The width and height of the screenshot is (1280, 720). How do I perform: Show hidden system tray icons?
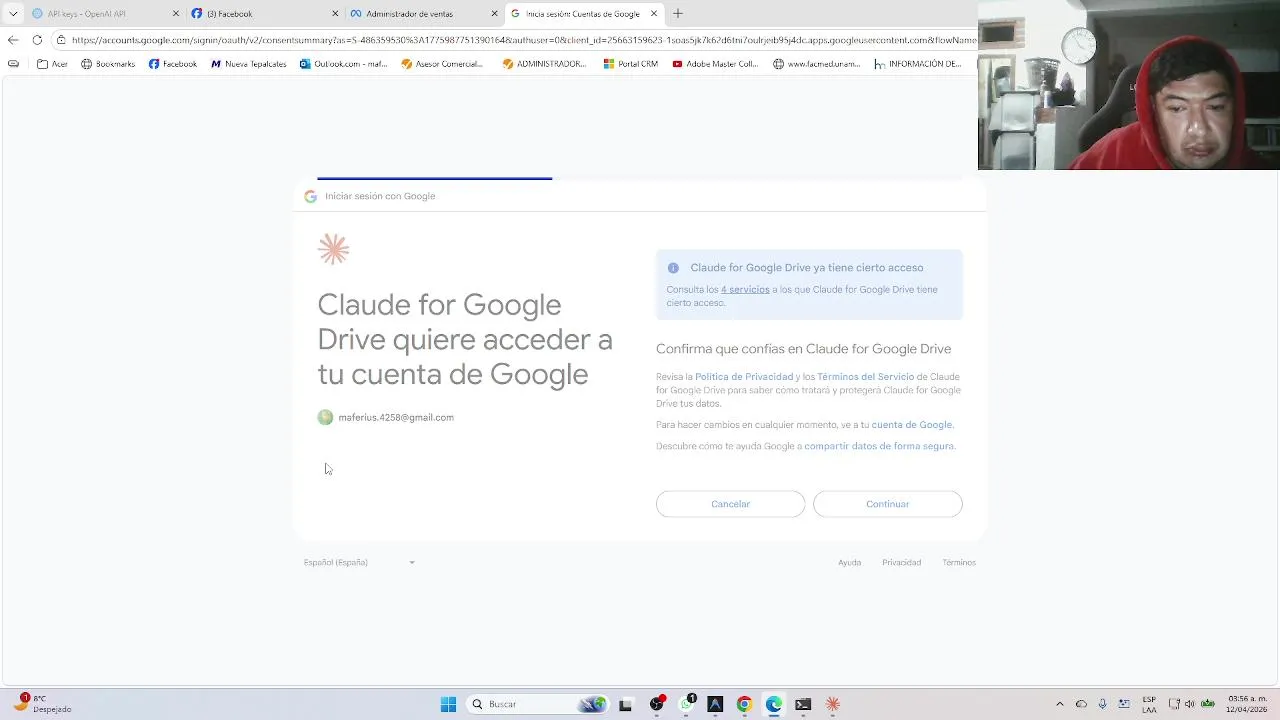[1060, 704]
